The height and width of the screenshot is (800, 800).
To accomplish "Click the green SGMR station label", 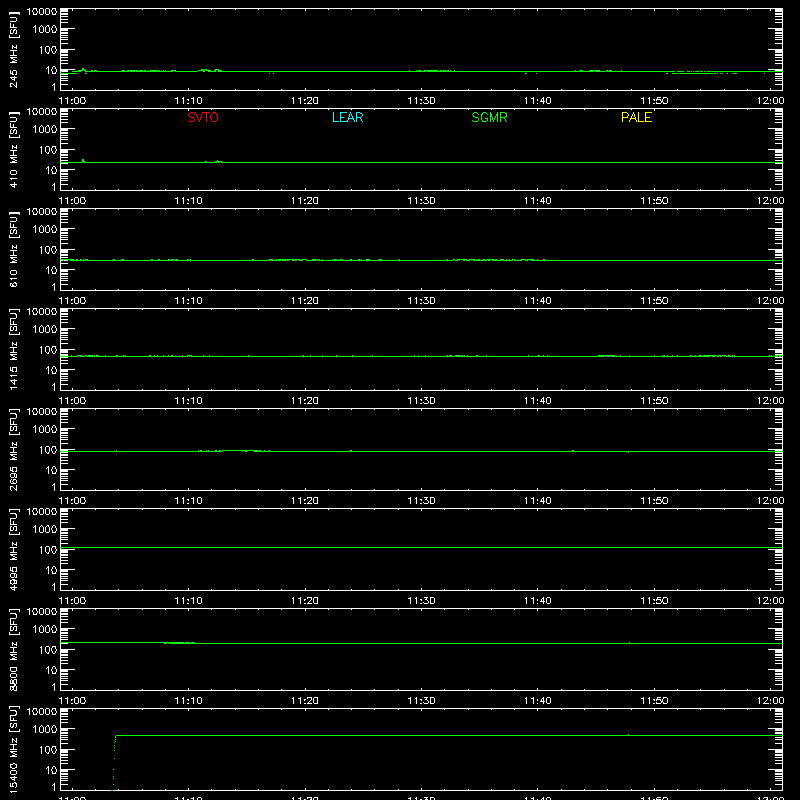I will pos(489,117).
